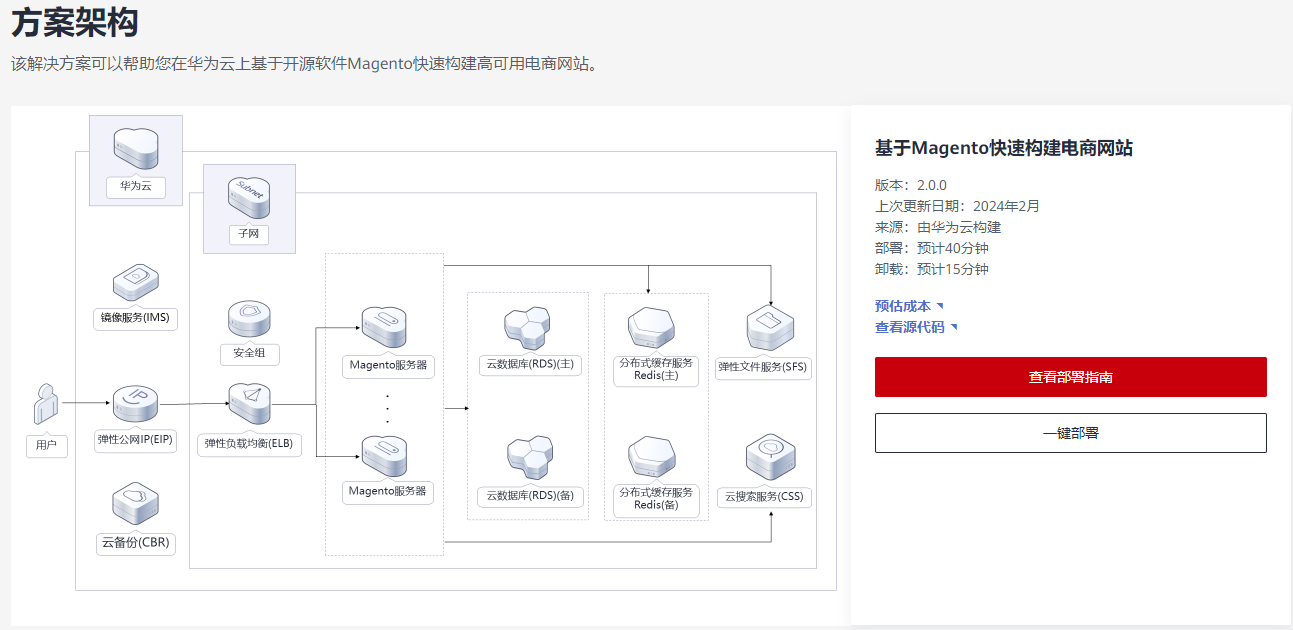Select the 镜像服务(IMS) icon
This screenshot has width=1293, height=630.
point(136,283)
